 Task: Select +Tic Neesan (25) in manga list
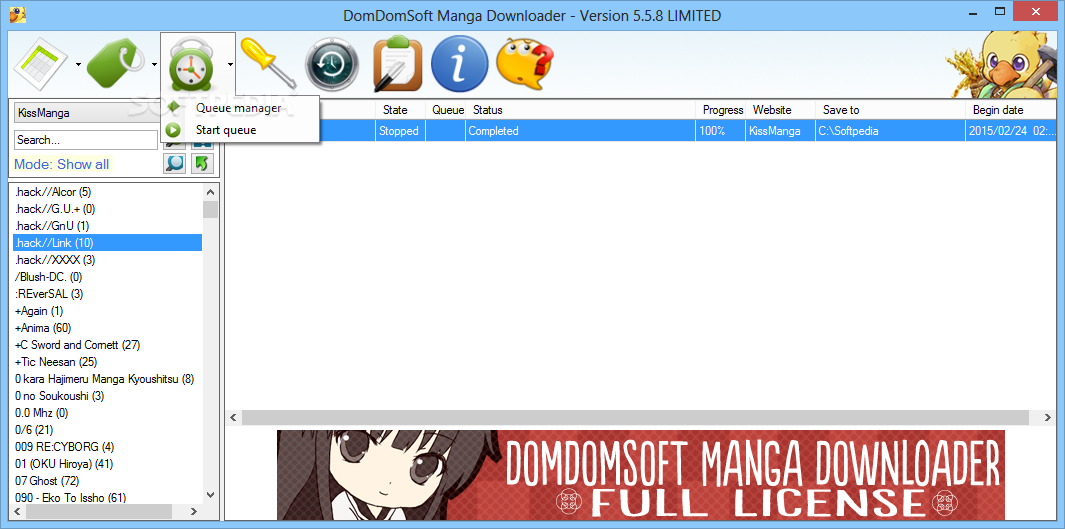107,362
